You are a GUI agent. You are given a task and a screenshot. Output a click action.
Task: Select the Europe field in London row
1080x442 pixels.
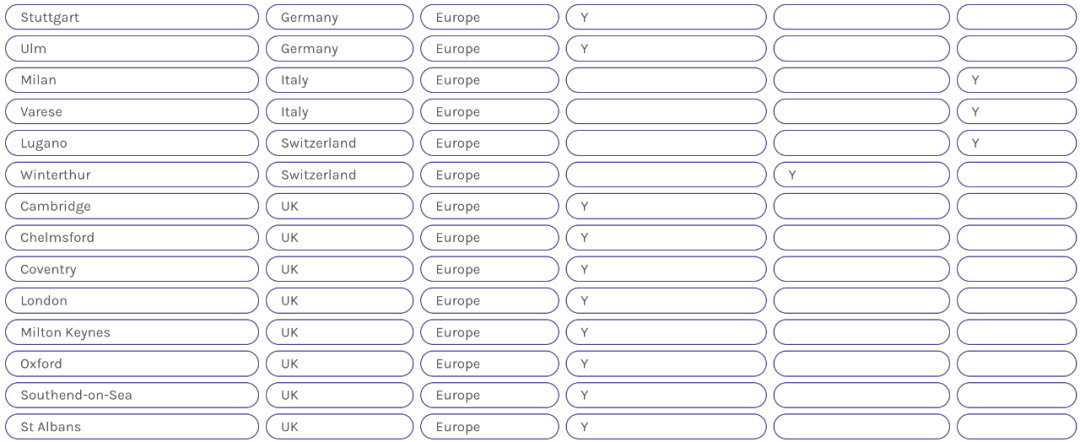[x=490, y=301]
